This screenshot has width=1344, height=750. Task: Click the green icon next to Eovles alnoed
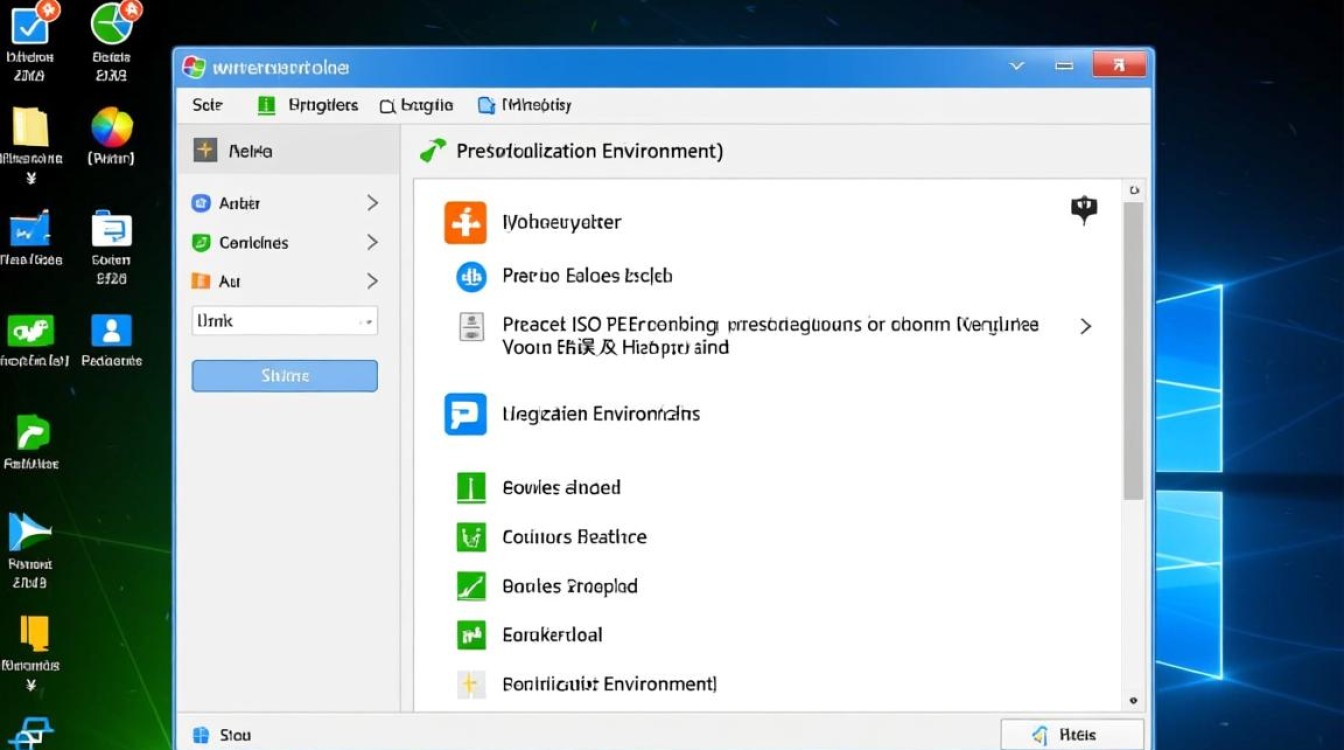pos(470,488)
